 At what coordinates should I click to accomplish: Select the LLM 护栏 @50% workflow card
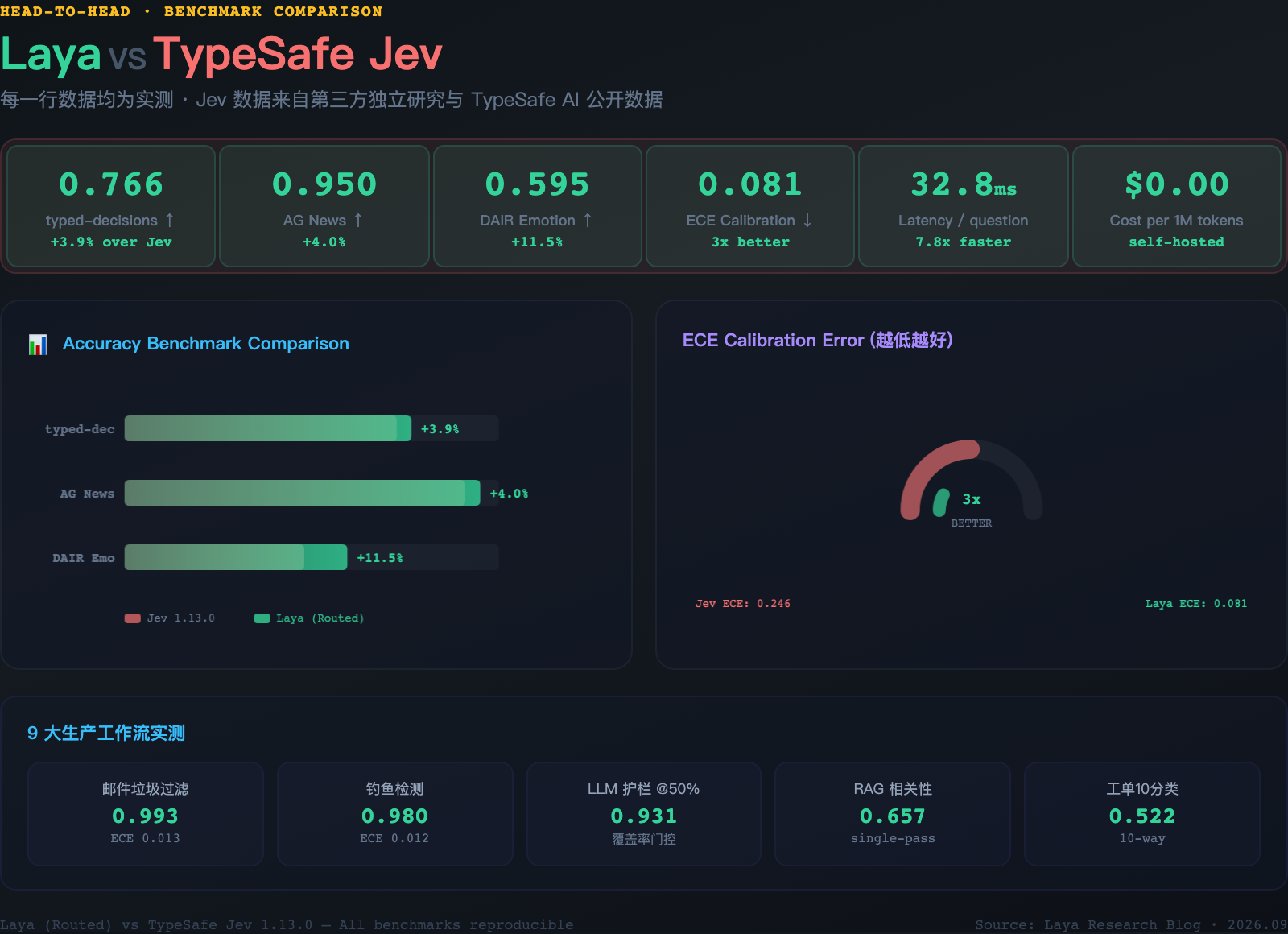[644, 814]
